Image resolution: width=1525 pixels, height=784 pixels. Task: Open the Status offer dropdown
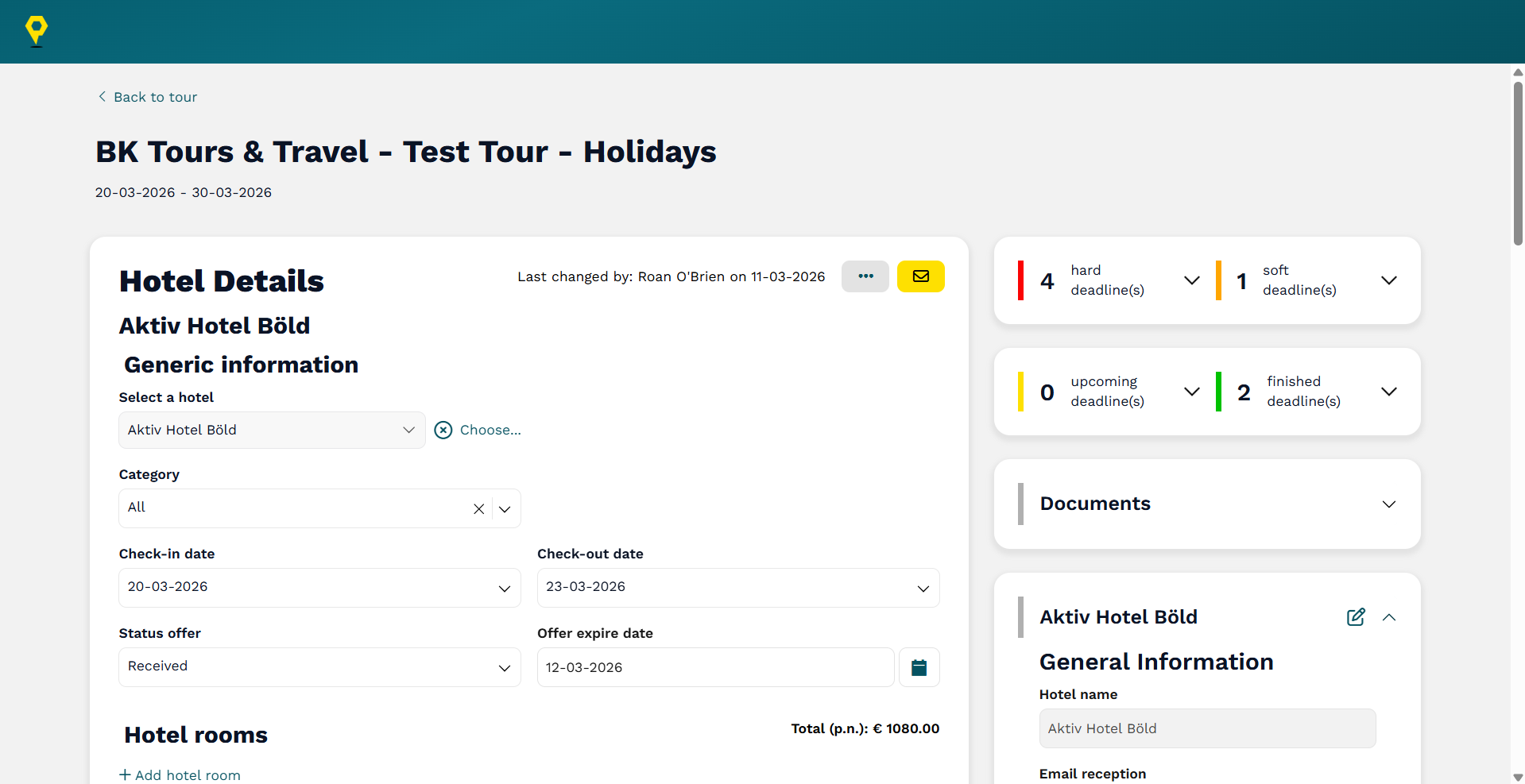[319, 667]
